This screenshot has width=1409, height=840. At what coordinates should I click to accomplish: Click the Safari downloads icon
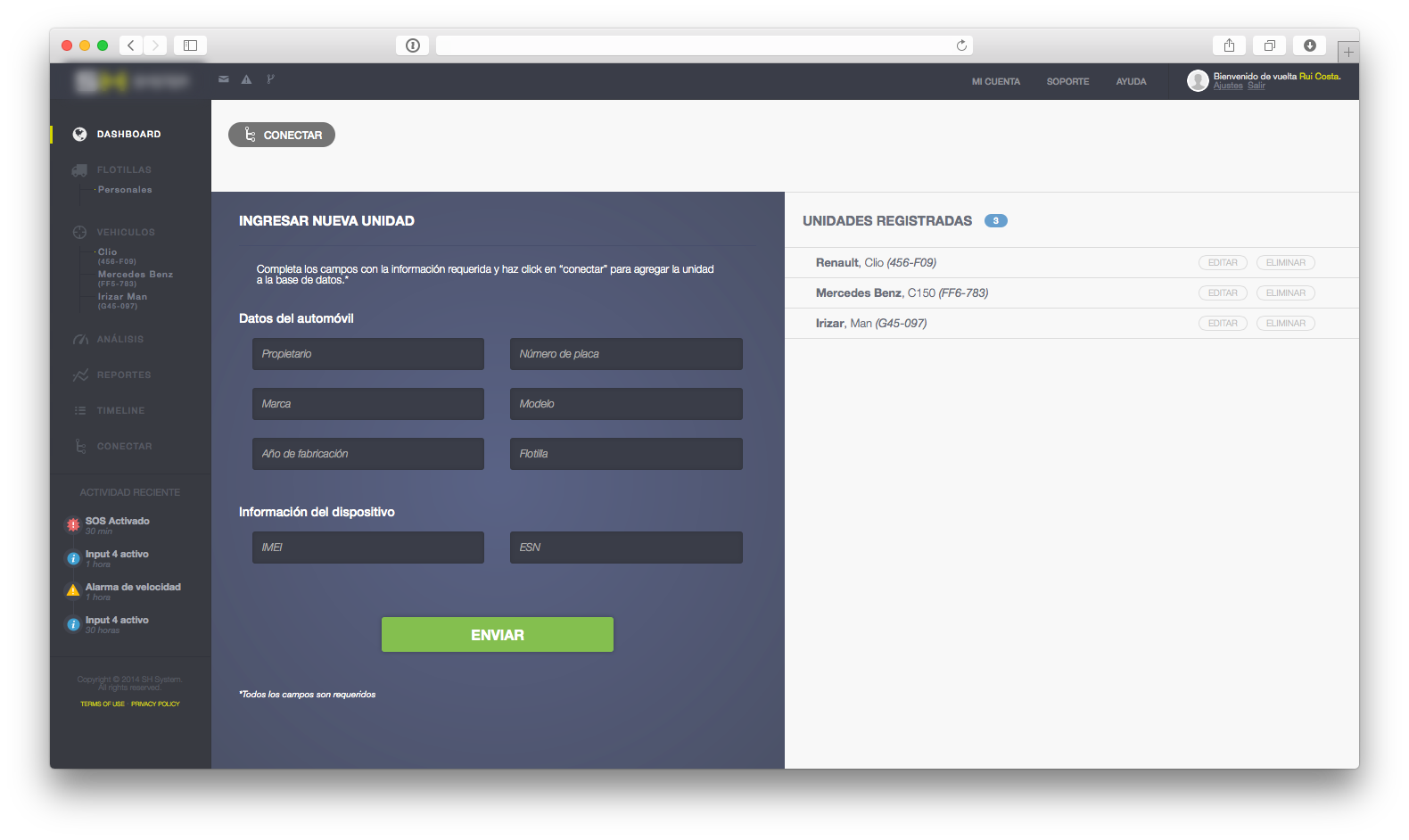(x=1309, y=45)
